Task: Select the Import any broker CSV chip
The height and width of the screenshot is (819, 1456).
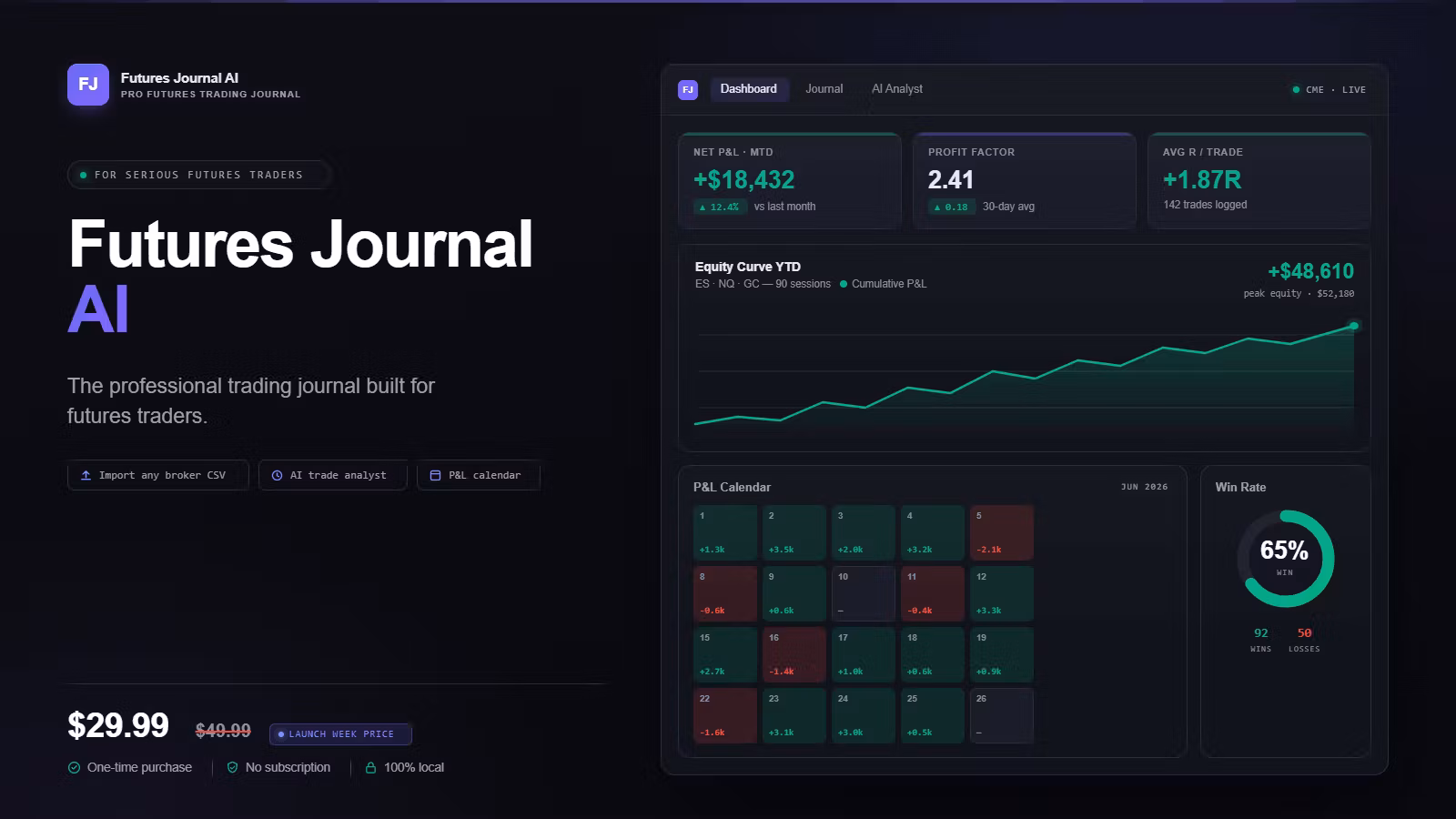Action: [x=158, y=475]
